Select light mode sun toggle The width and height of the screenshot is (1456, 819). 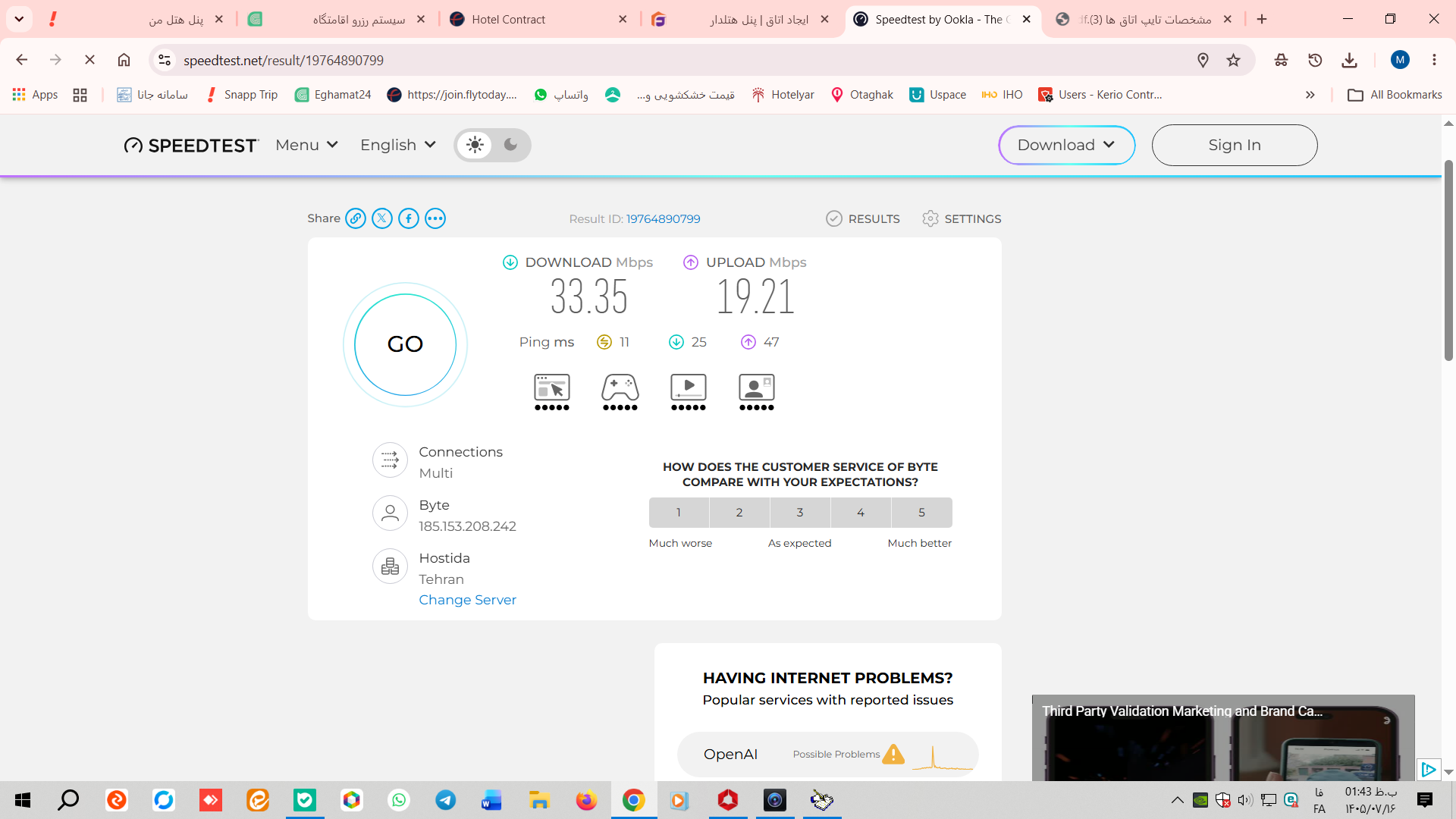475,145
